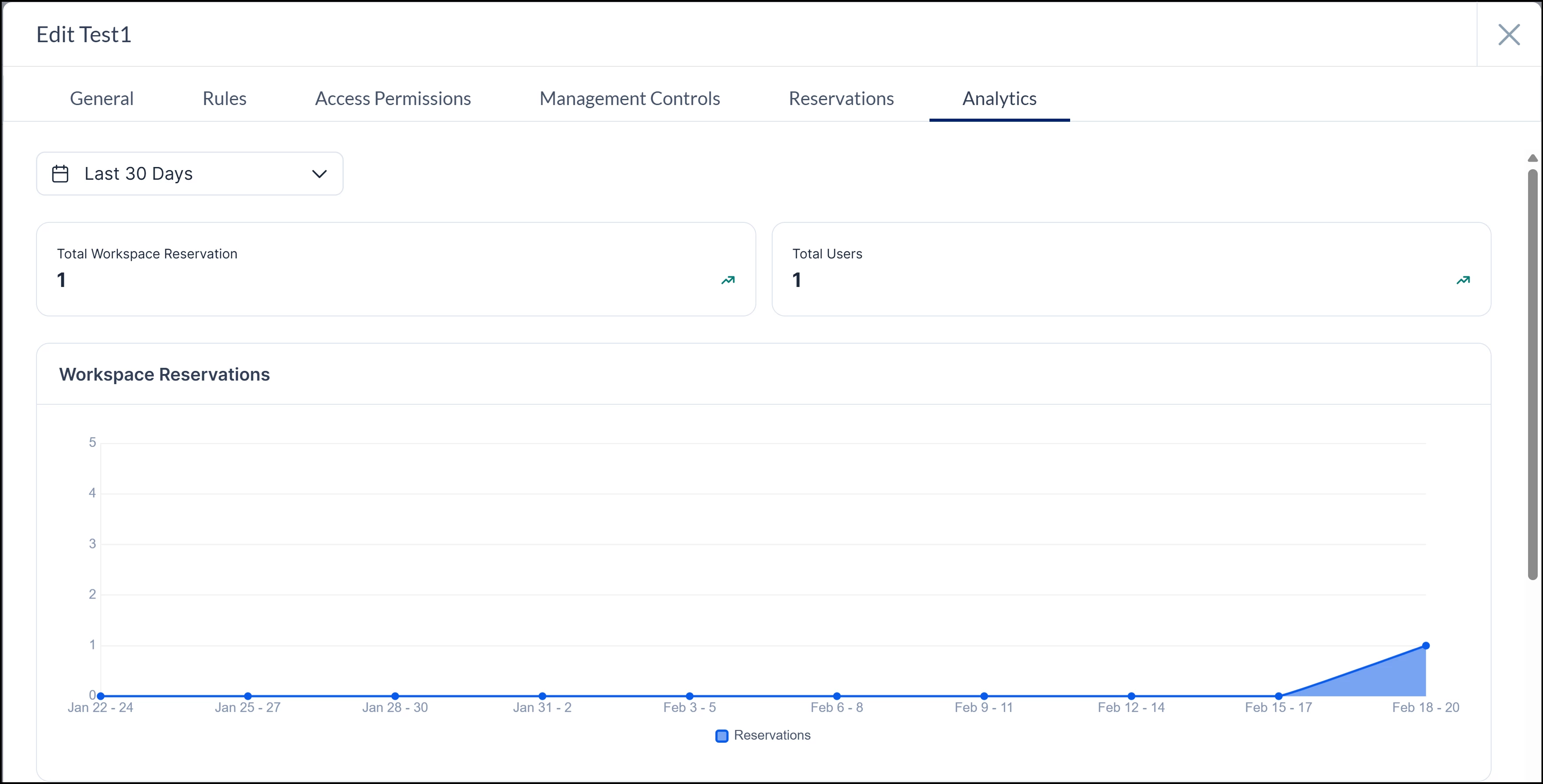Expand date range chevron arrow

319,174
